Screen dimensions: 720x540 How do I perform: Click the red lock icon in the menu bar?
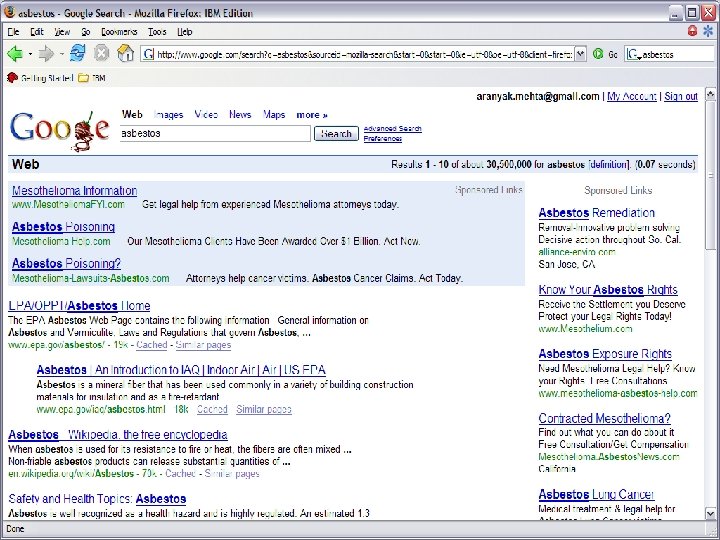pyautogui.click(x=692, y=31)
